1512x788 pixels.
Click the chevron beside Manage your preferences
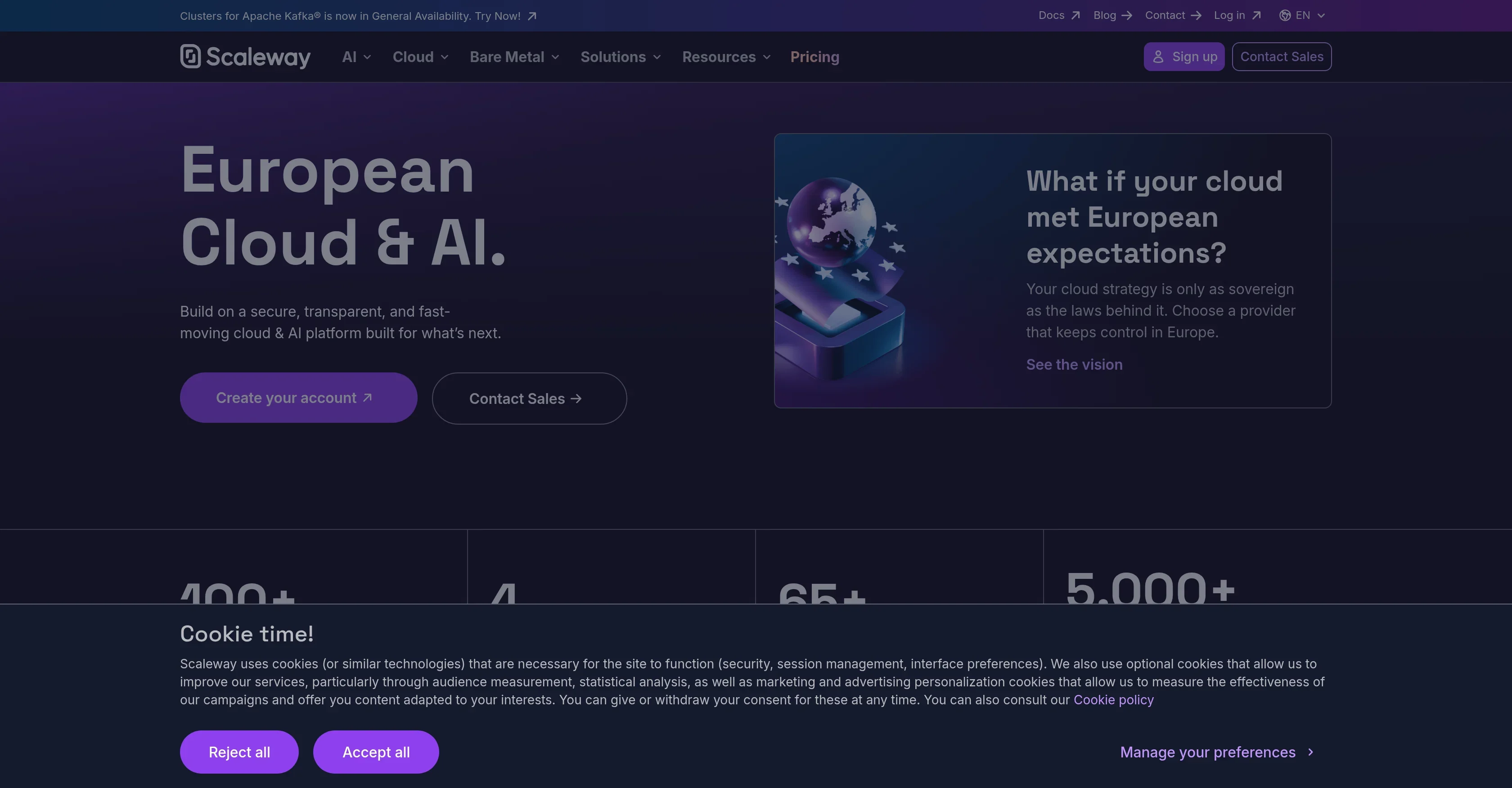pos(1310,752)
